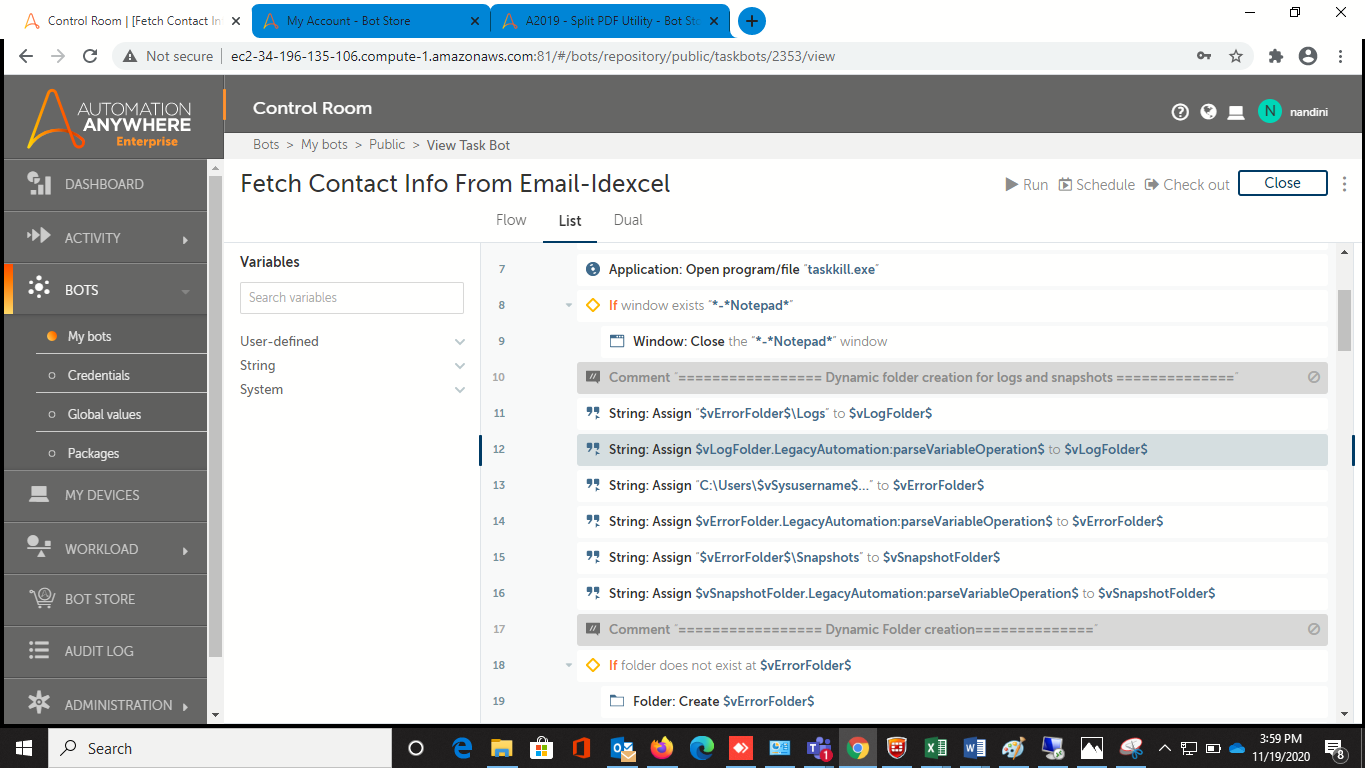The image size is (1365, 768).
Task: Select the My bots radio item
Action: point(89,336)
